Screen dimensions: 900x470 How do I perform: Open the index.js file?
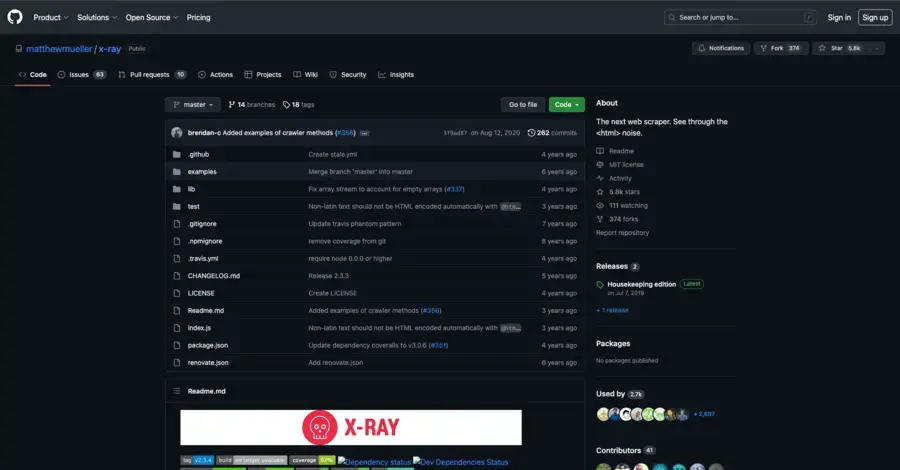tap(199, 328)
